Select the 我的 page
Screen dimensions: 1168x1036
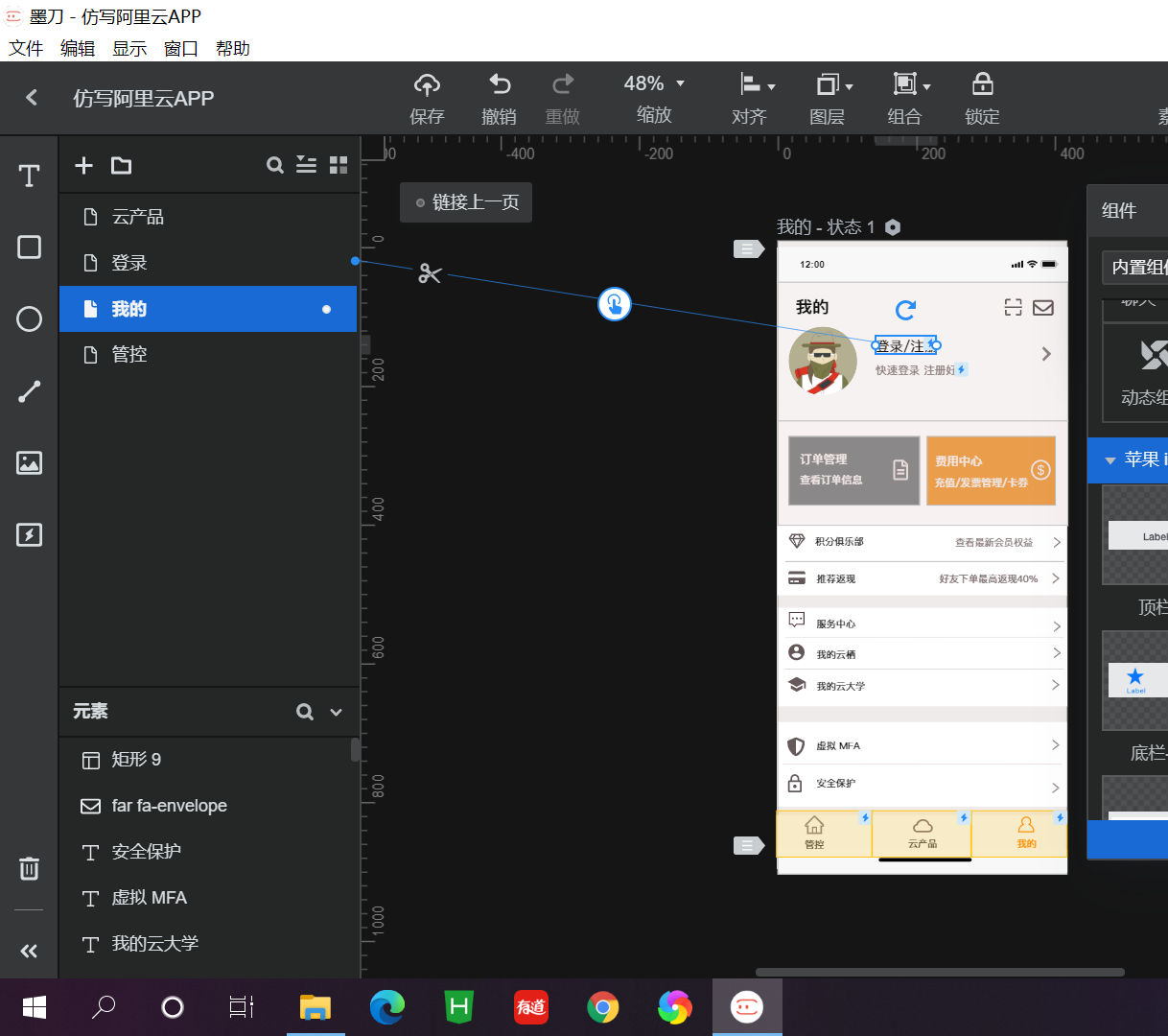tap(208, 309)
